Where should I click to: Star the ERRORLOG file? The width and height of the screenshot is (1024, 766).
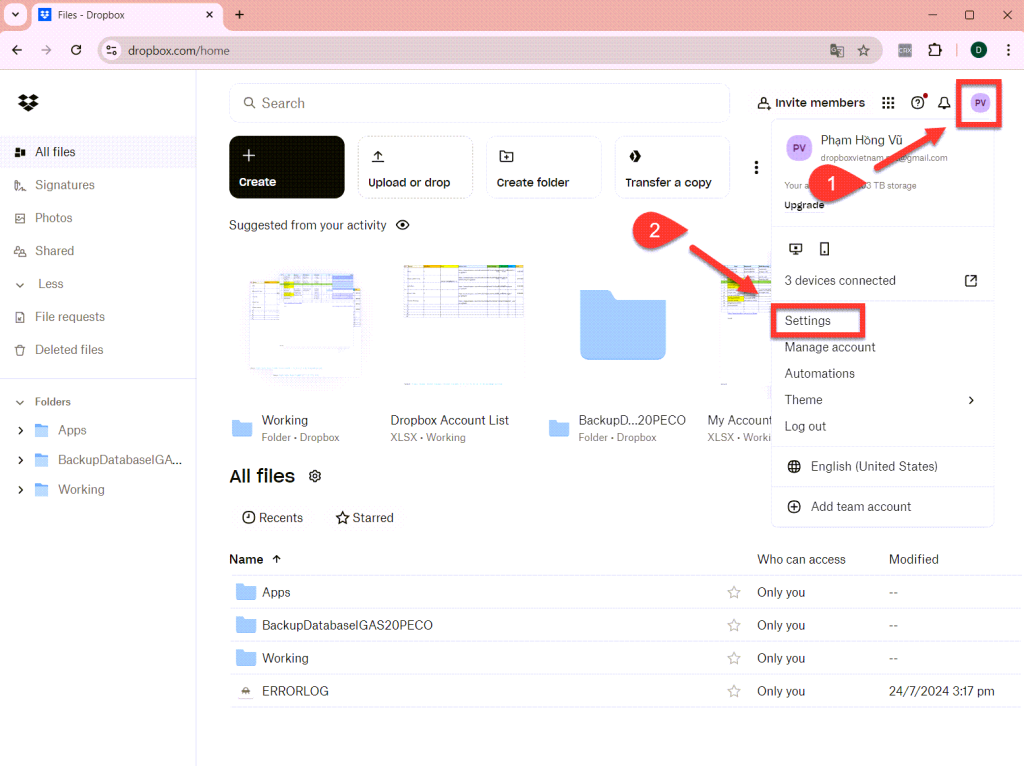[733, 691]
